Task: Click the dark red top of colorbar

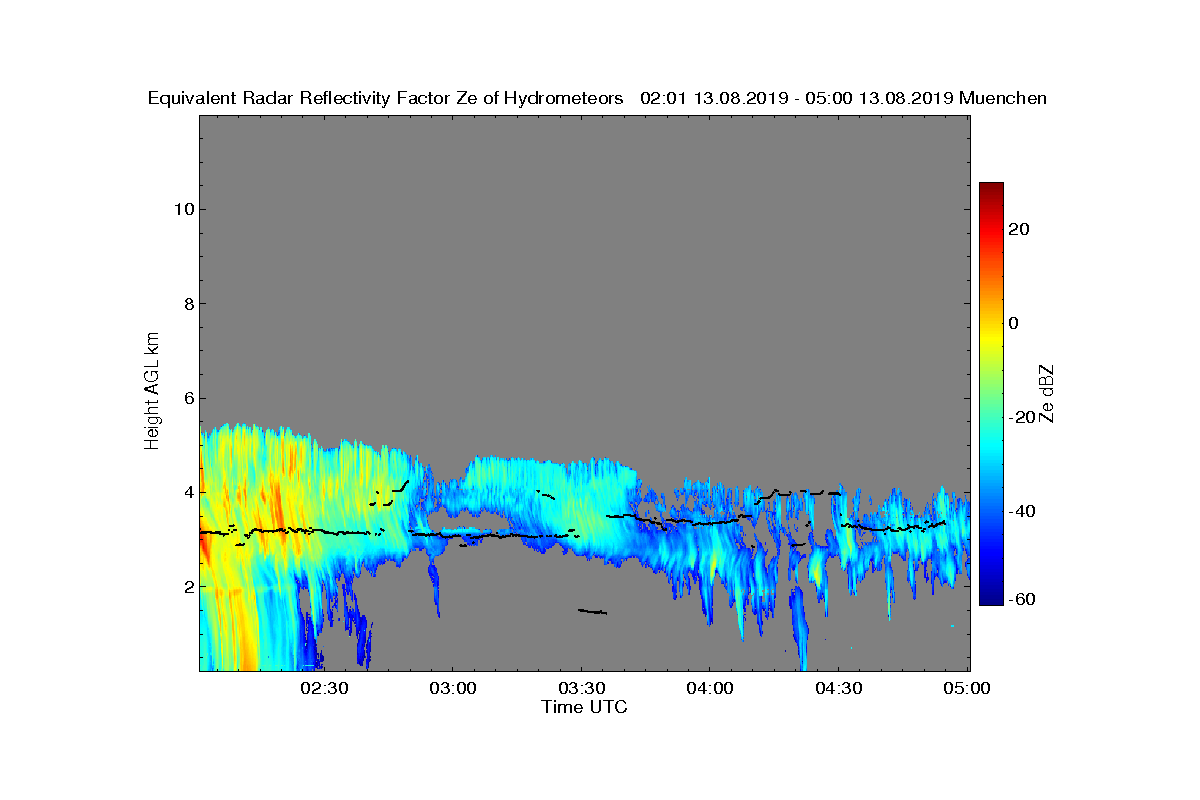Action: point(991,188)
